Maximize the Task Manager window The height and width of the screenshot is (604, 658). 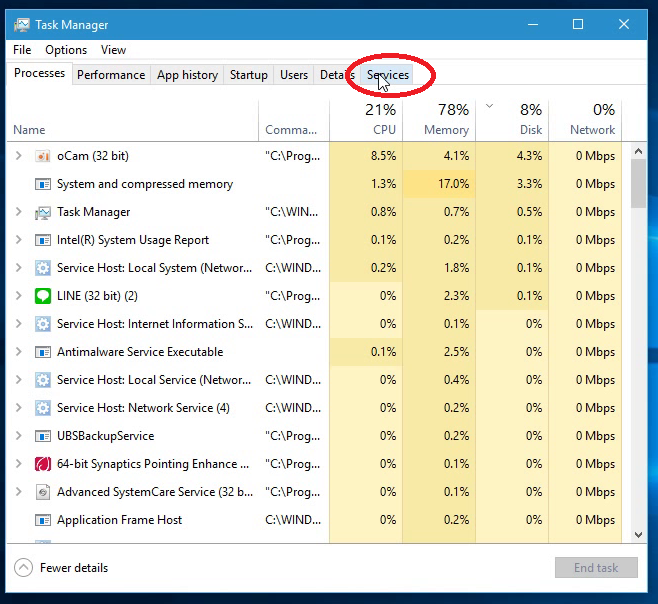pyautogui.click(x=578, y=24)
